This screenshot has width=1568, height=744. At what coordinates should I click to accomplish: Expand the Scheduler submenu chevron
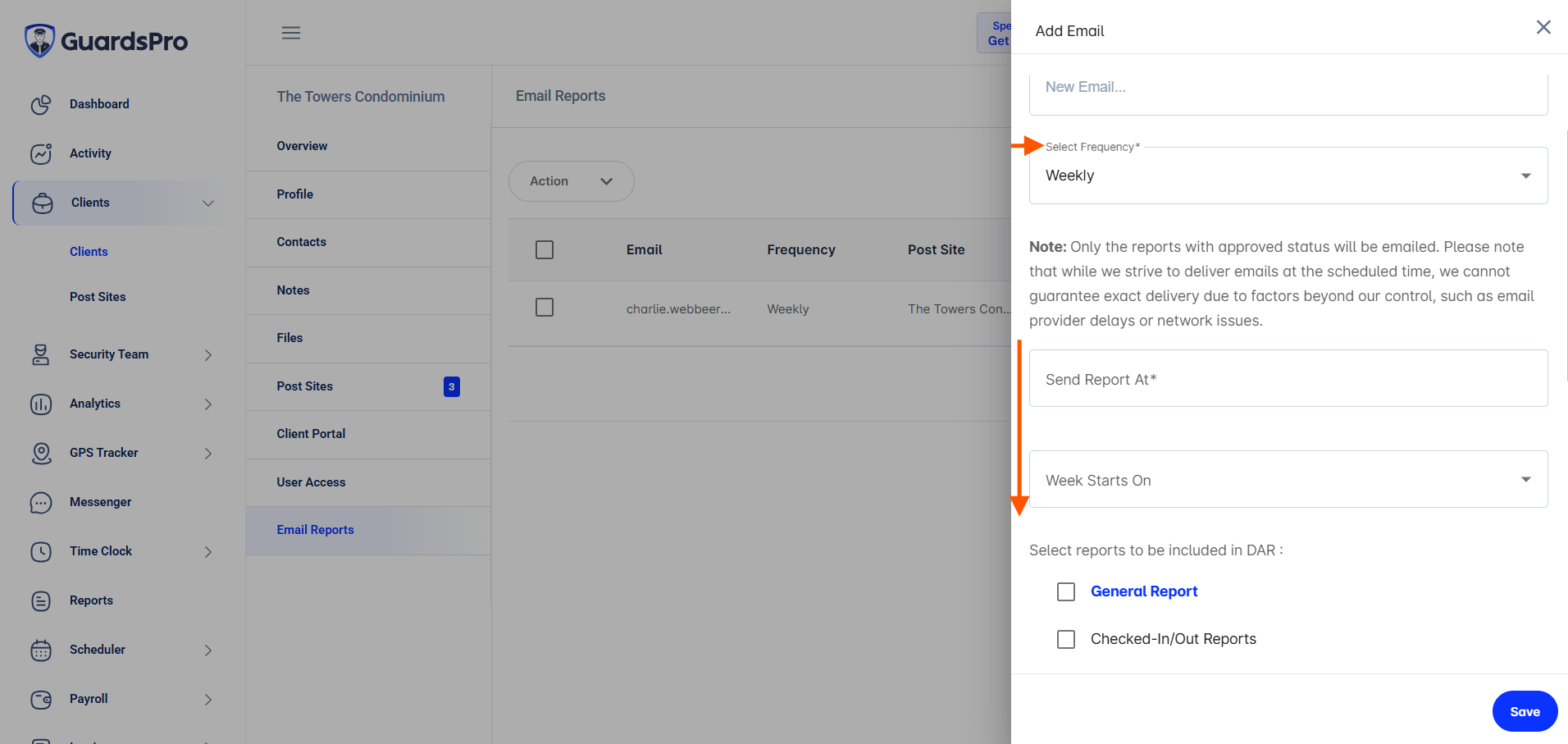[208, 650]
